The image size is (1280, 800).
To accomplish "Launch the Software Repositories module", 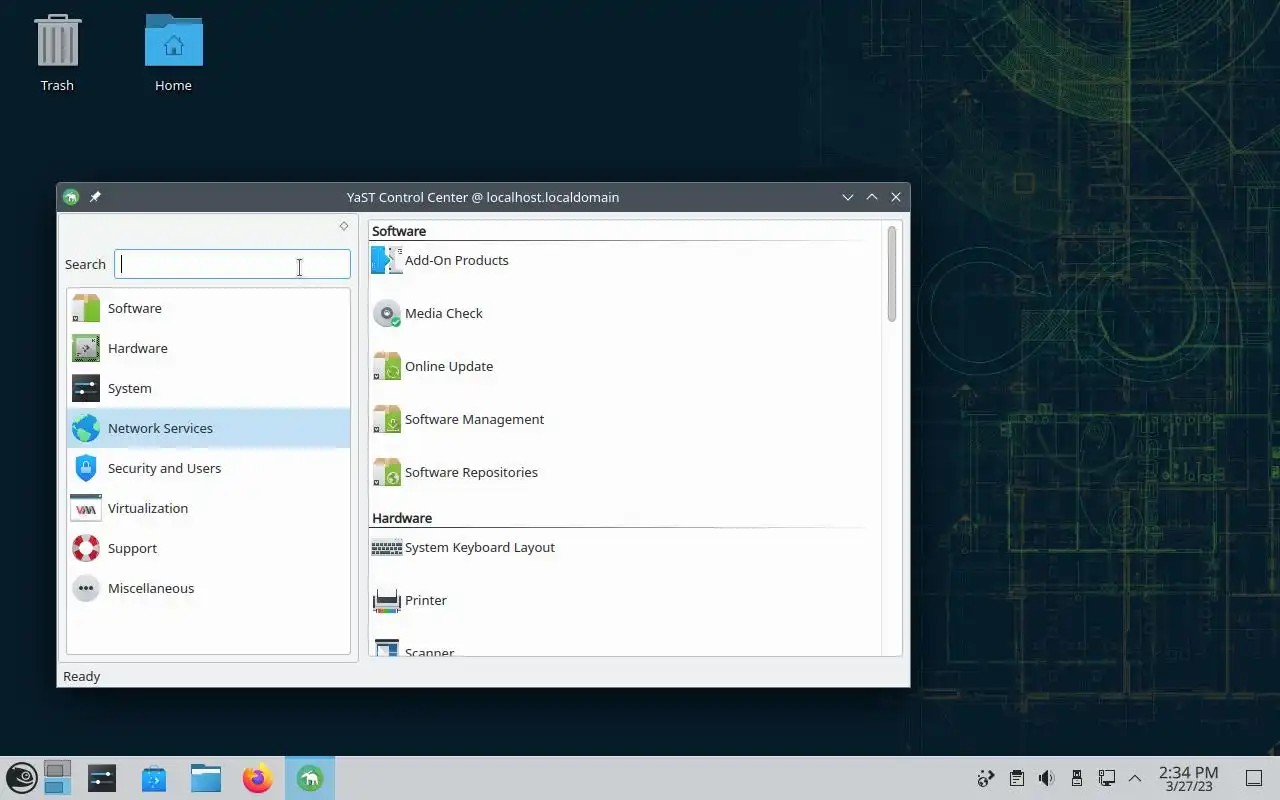I will point(455,472).
